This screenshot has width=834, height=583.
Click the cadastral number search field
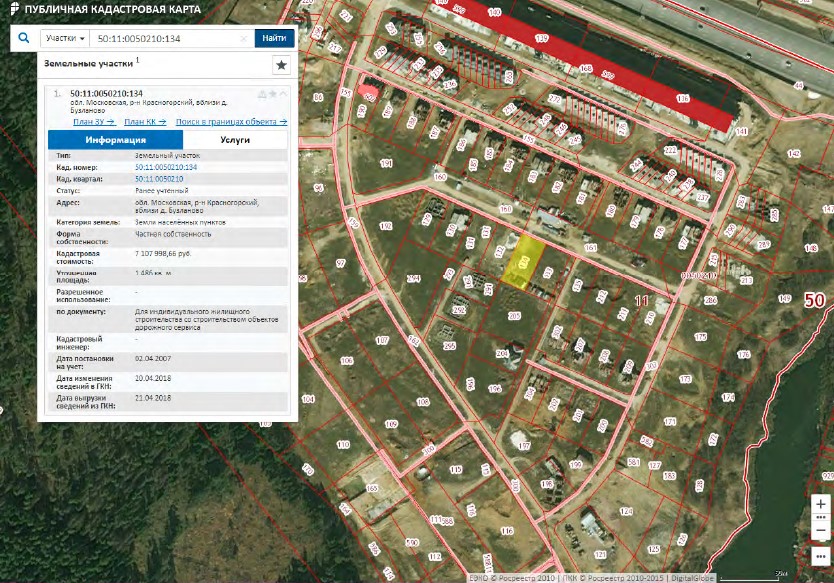[165, 38]
